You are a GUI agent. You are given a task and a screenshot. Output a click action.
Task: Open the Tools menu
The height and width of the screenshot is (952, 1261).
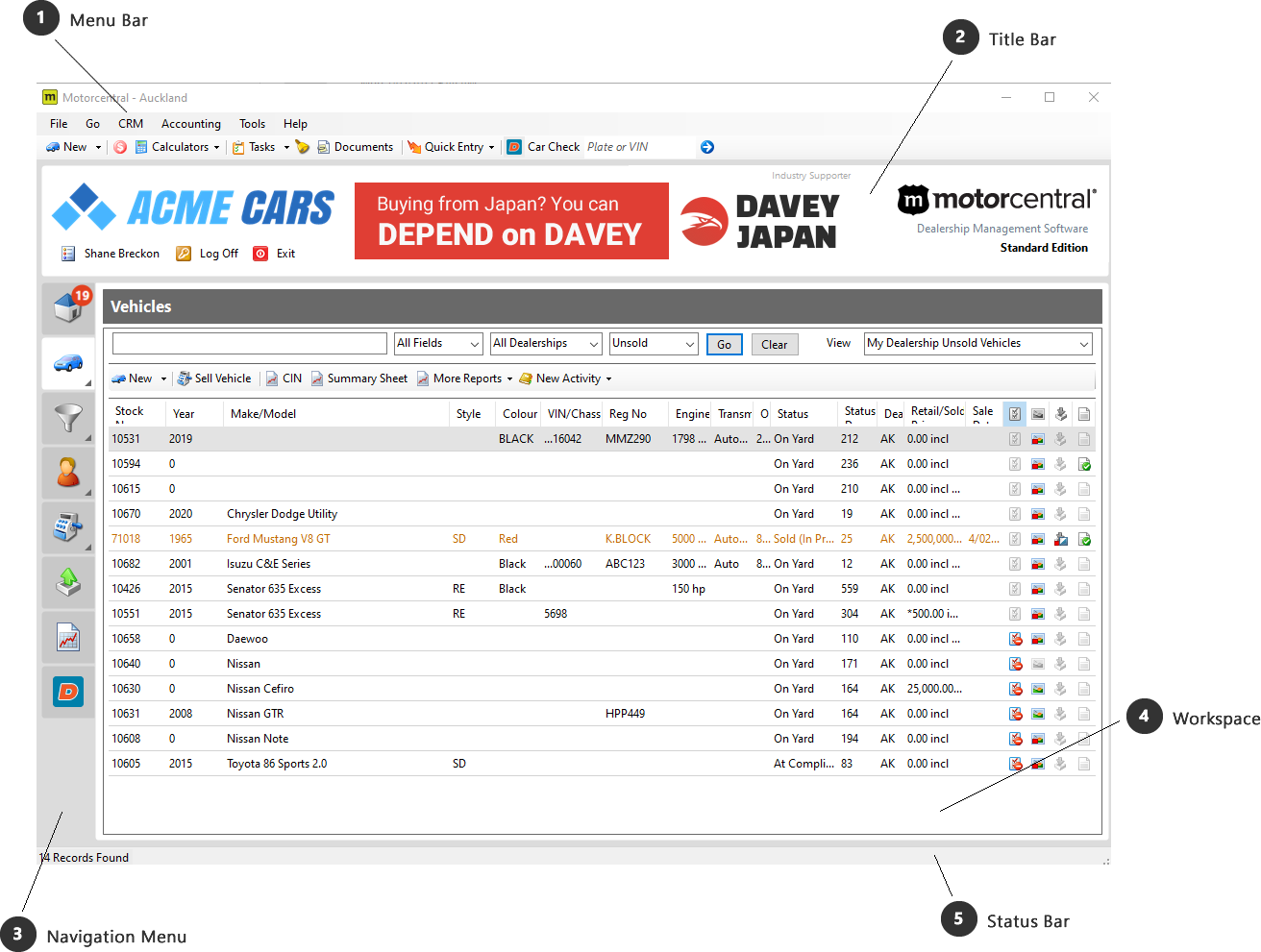252,124
